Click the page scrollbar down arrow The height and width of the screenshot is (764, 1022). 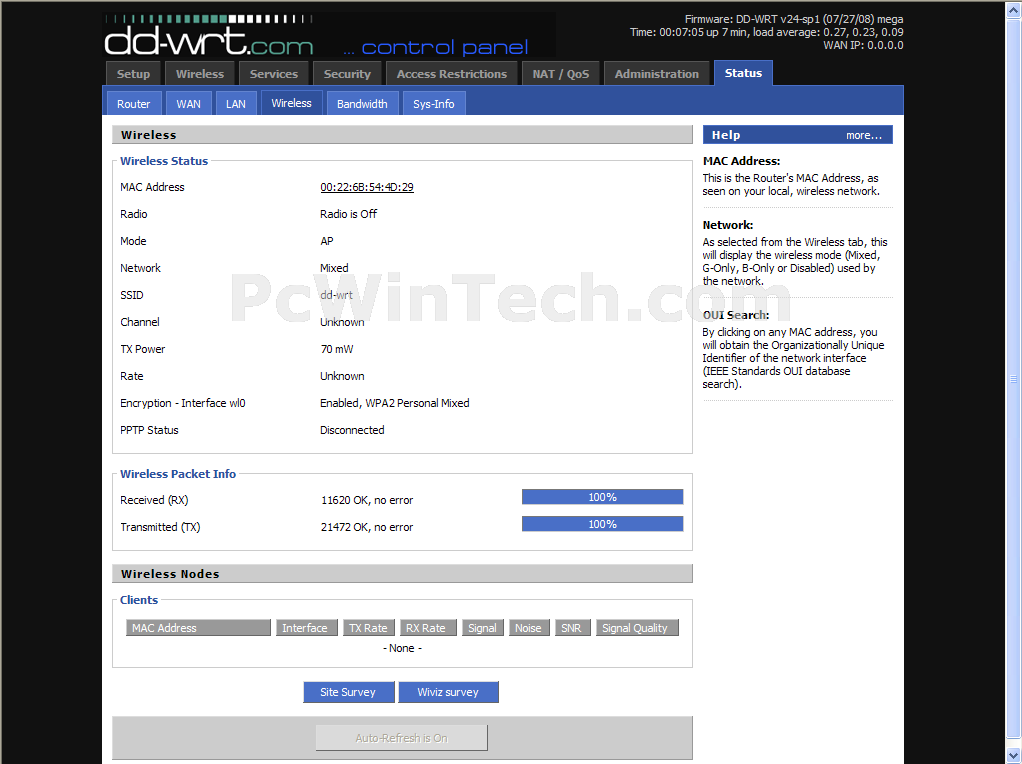tap(1014, 756)
